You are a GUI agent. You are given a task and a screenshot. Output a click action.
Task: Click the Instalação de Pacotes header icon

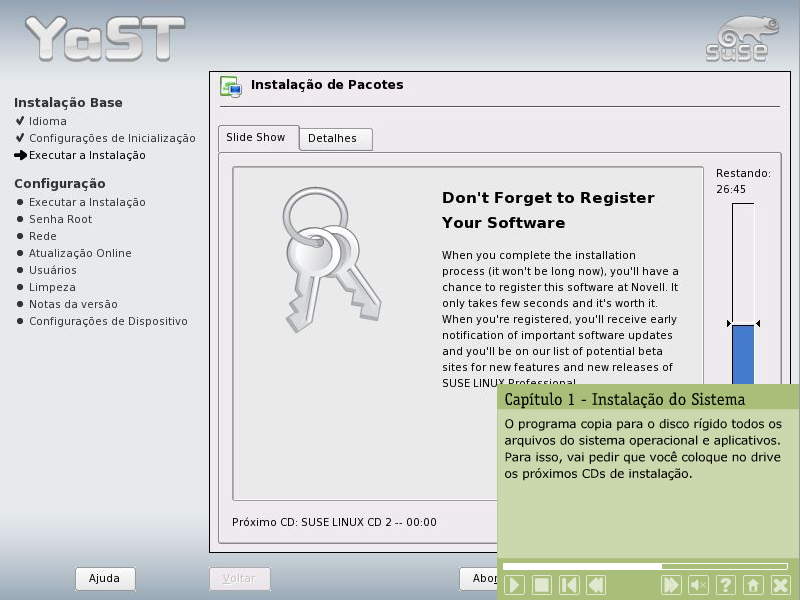[x=231, y=86]
